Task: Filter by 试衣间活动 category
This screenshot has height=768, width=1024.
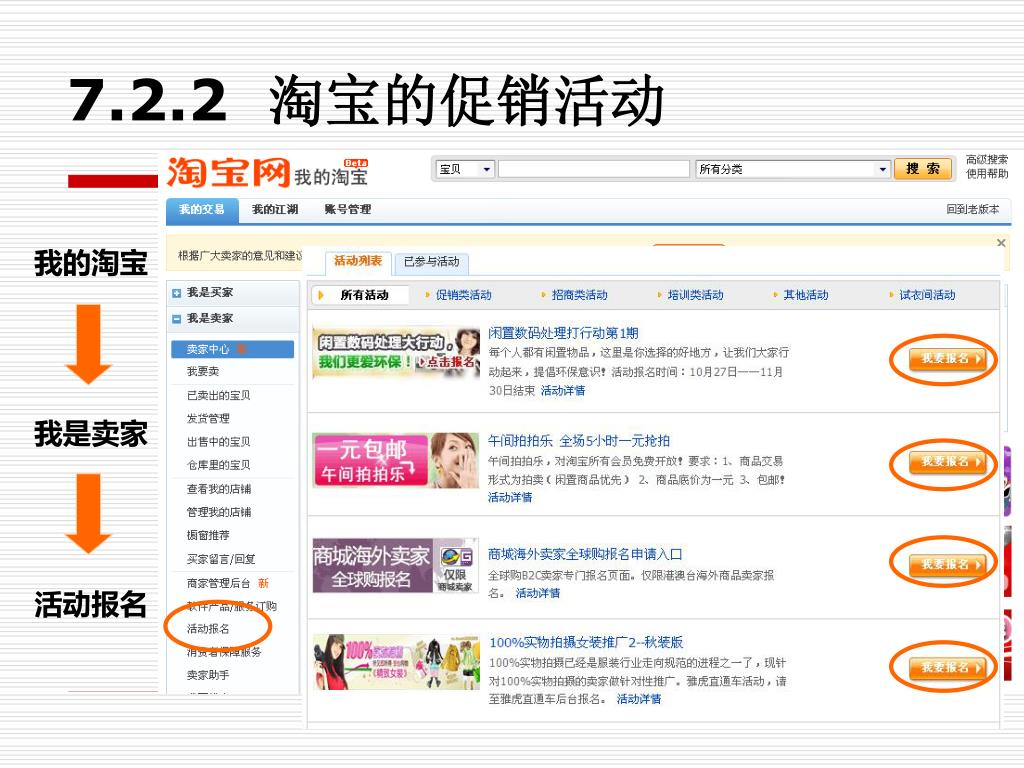Action: tap(927, 295)
